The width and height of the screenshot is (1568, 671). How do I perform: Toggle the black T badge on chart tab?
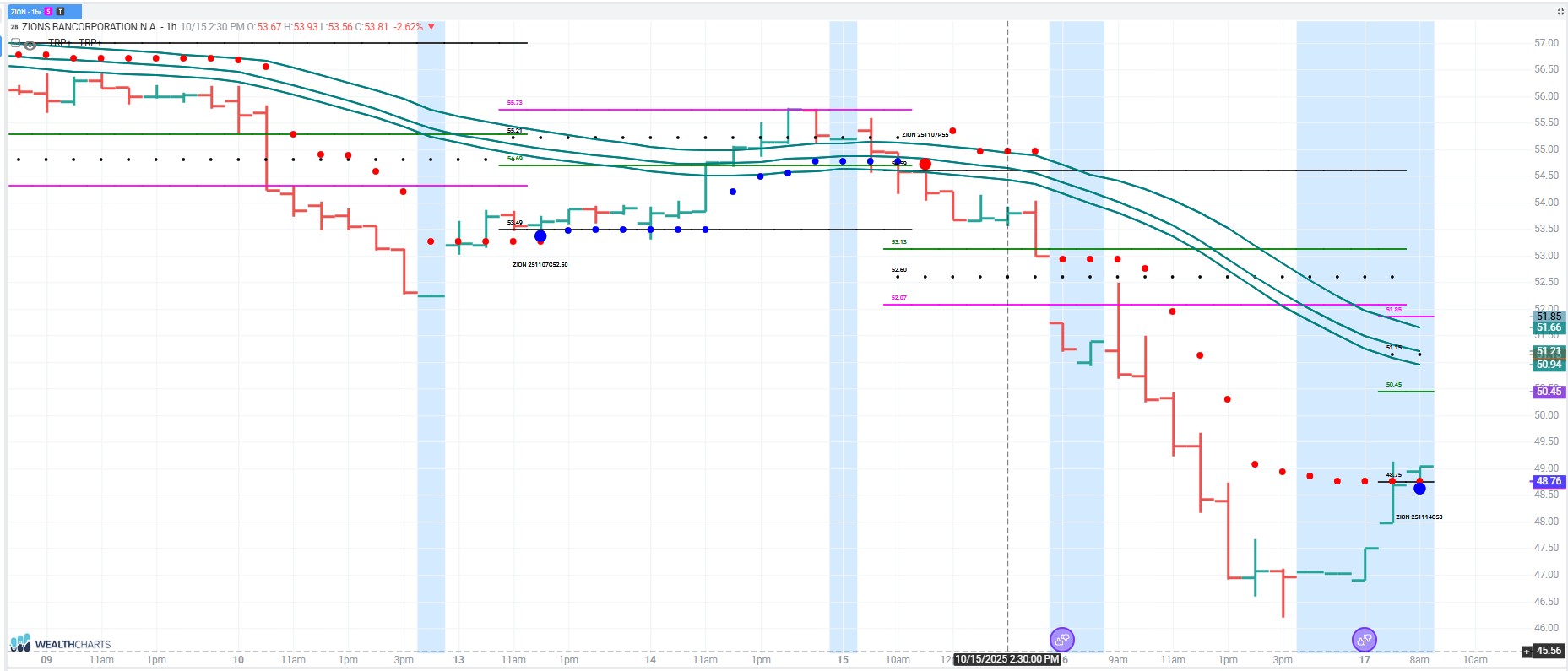tap(60, 12)
